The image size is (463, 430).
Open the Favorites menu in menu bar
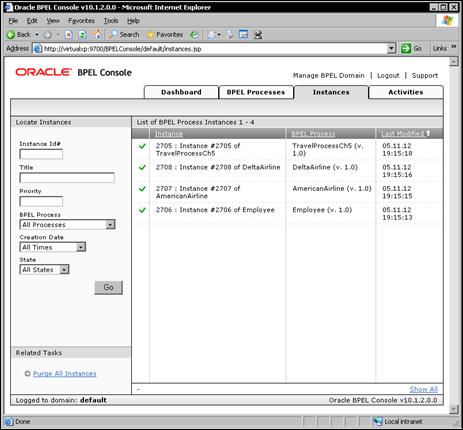tap(81, 21)
